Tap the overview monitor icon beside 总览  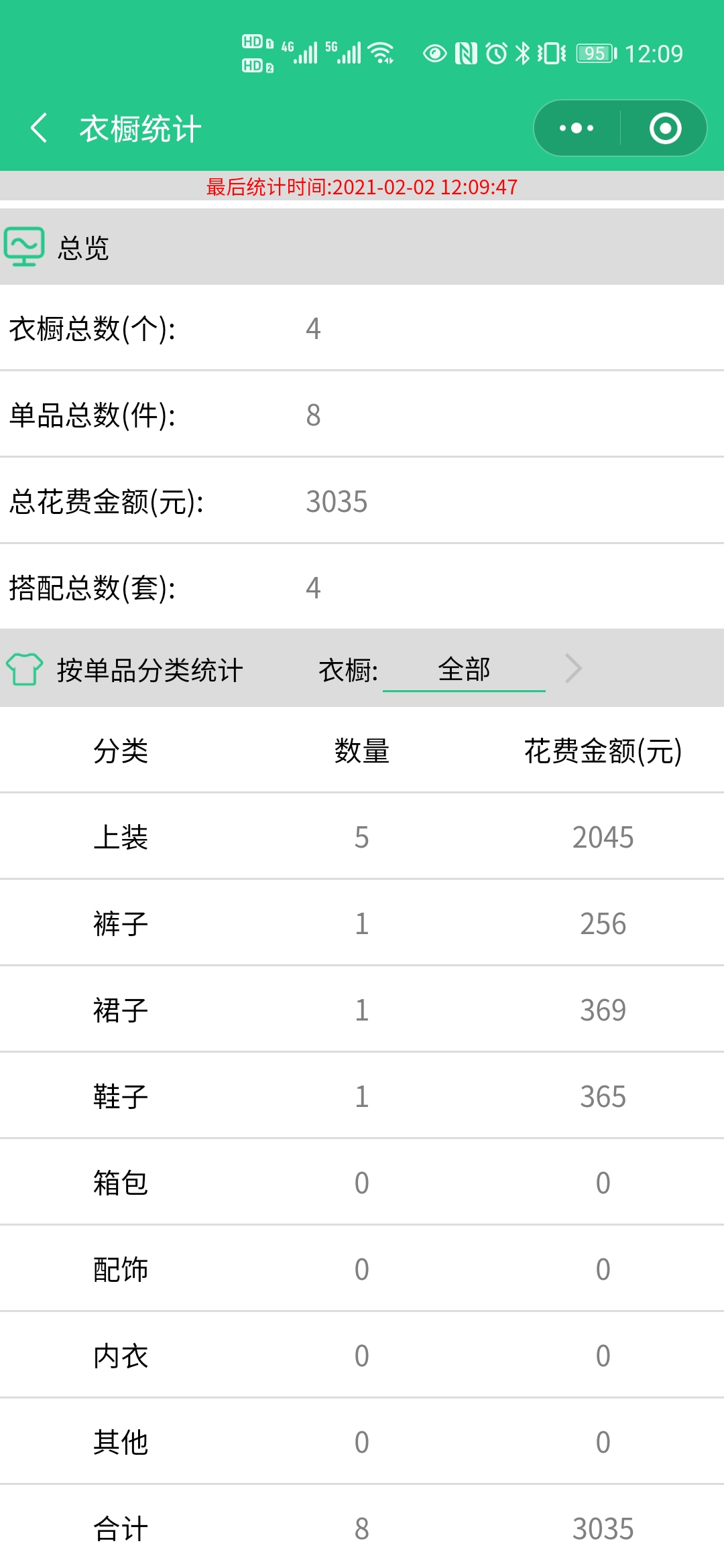pos(24,247)
